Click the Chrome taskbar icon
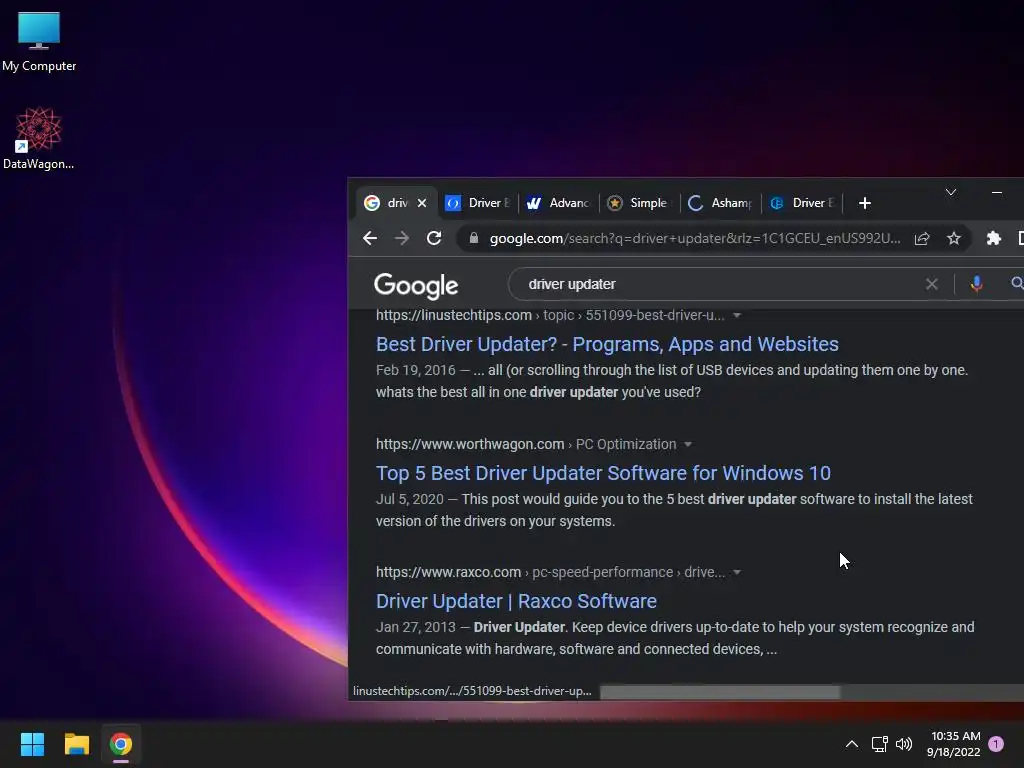The width and height of the screenshot is (1024, 768). pos(121,744)
